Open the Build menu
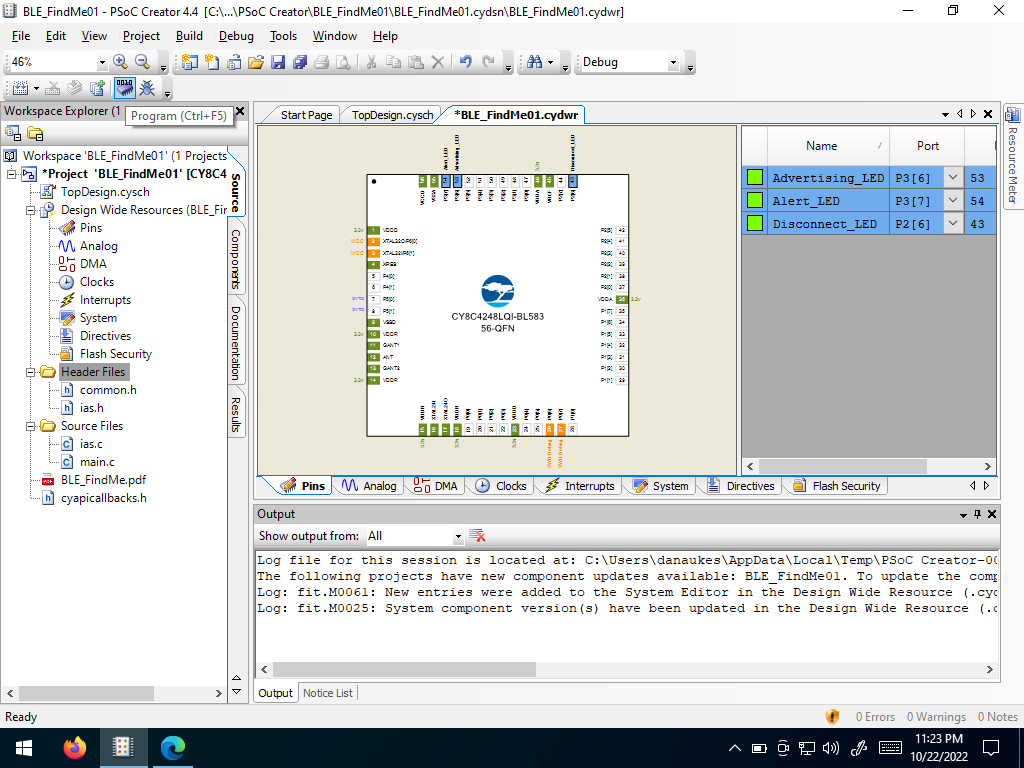The height and width of the screenshot is (768, 1024). point(189,36)
